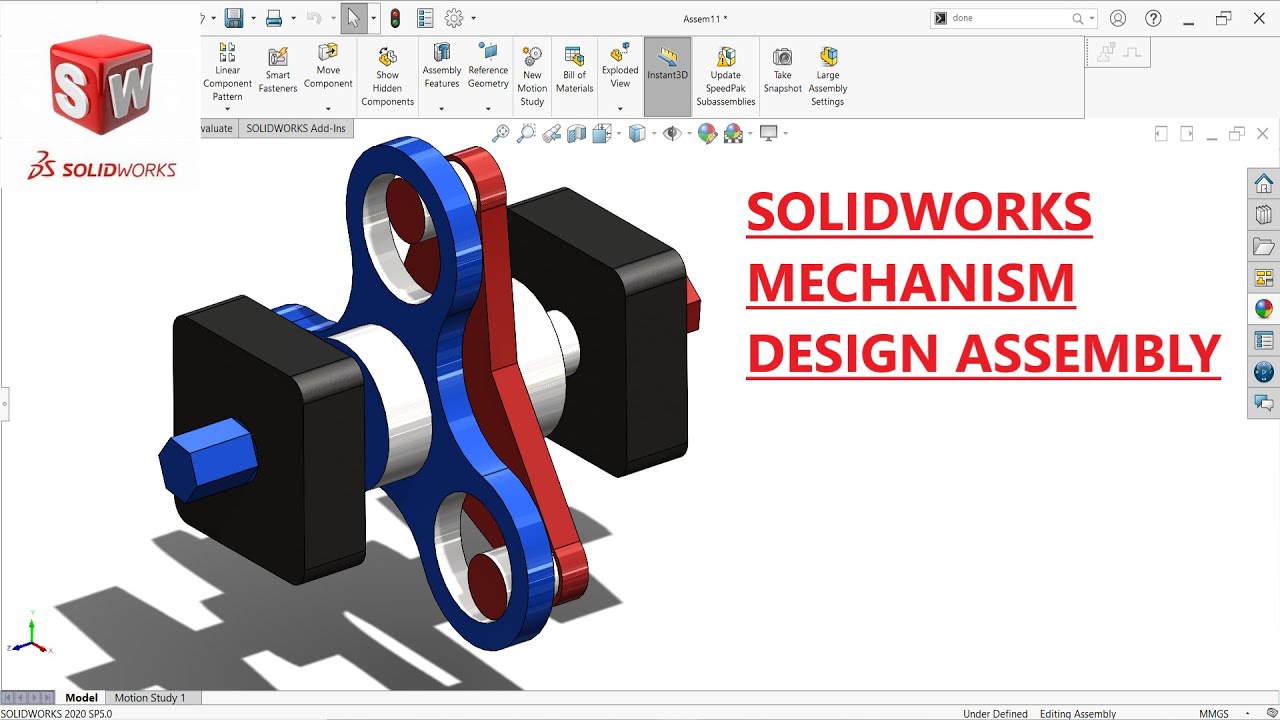Click the Save icon in quick access toolbar
This screenshot has width=1280, height=720.
[x=234, y=18]
